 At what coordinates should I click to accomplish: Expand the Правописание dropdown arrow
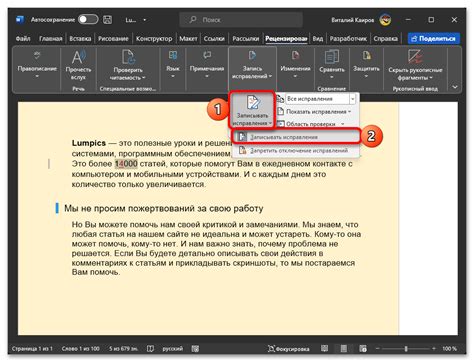(37, 77)
